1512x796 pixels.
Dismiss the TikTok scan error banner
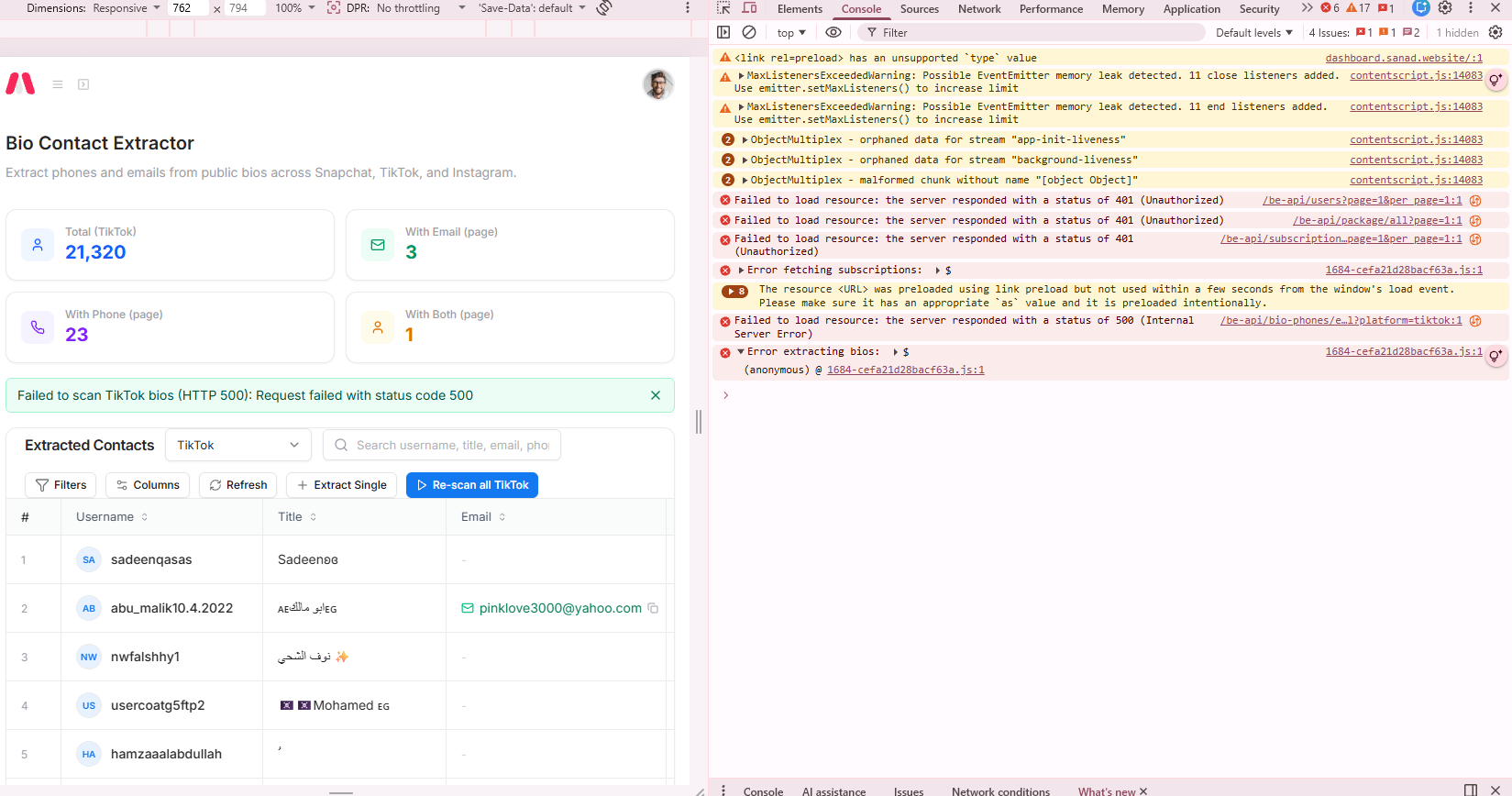[x=656, y=395]
